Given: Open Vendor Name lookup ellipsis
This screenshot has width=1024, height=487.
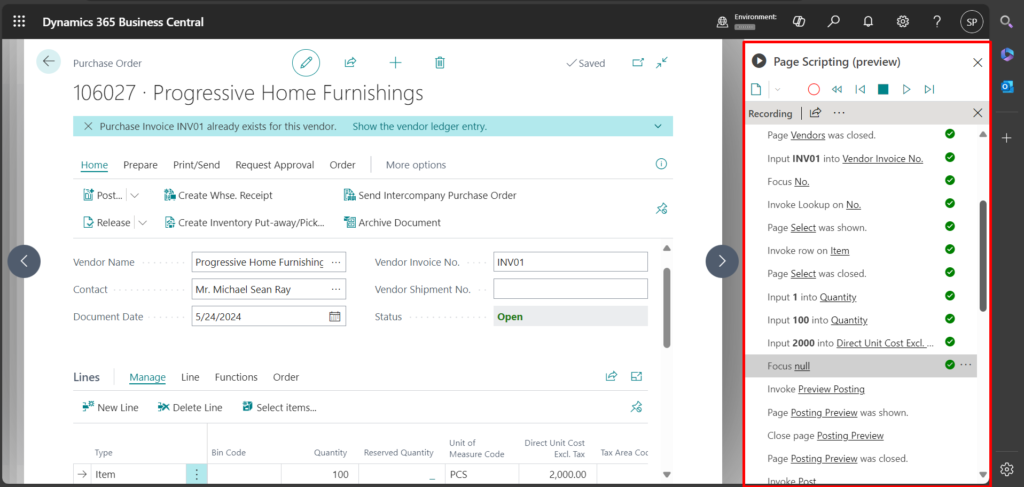Looking at the screenshot, I should 336,262.
